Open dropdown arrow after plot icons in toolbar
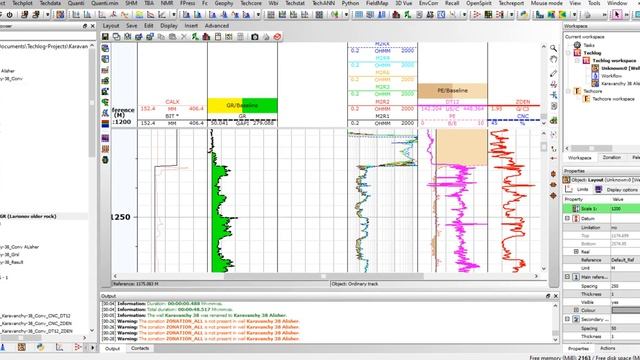The width and height of the screenshot is (640, 360). pyautogui.click(x=174, y=15)
